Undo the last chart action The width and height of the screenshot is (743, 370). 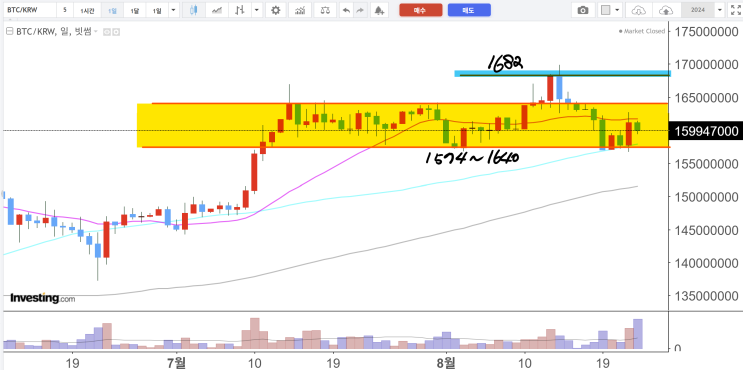346,10
